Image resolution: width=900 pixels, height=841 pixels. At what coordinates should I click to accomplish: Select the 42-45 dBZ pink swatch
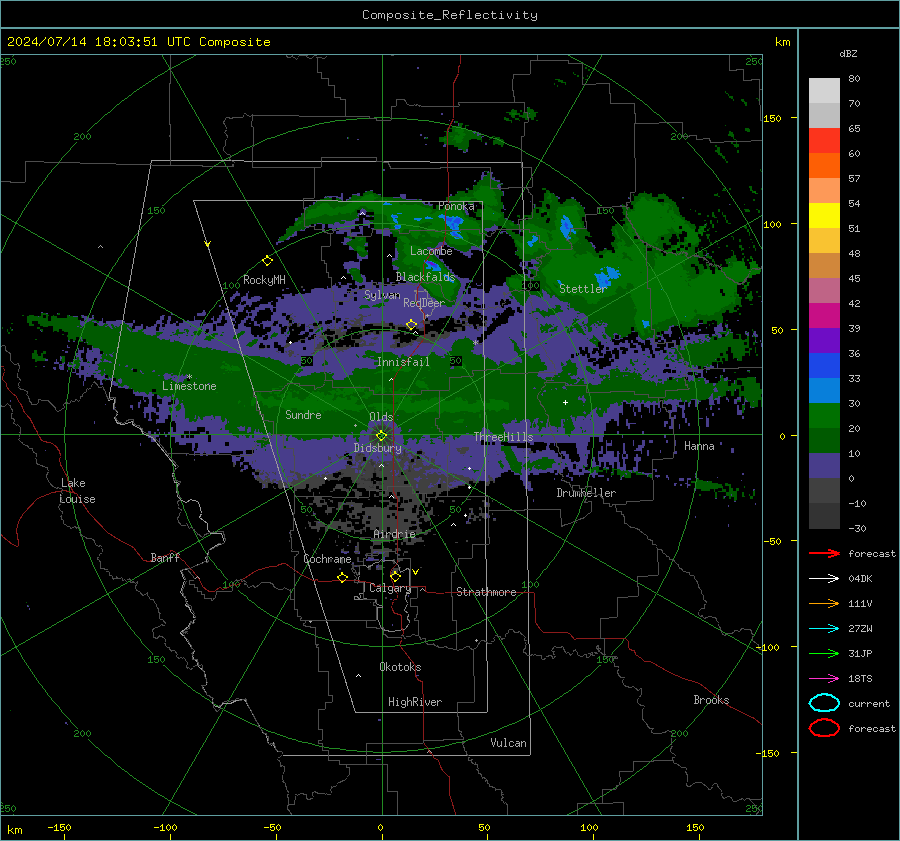824,290
